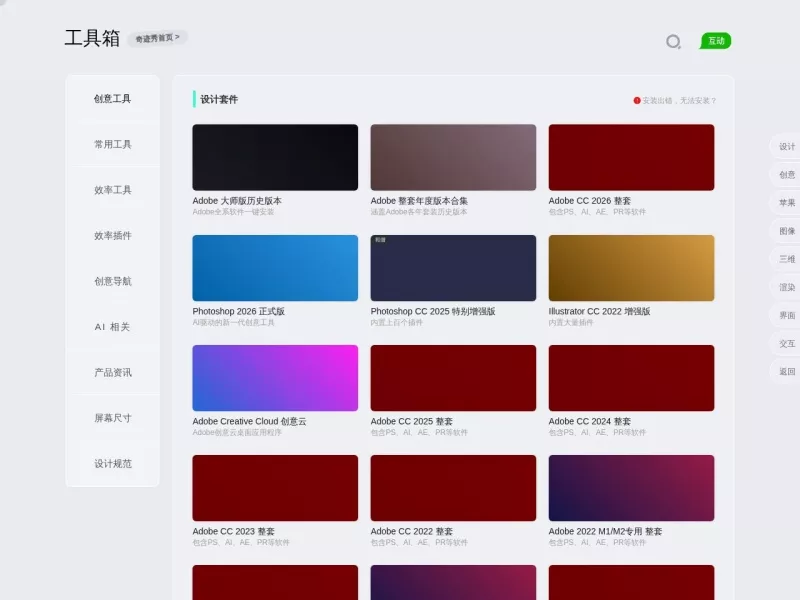Open the search icon in the header
800x600 pixels.
[x=673, y=41]
